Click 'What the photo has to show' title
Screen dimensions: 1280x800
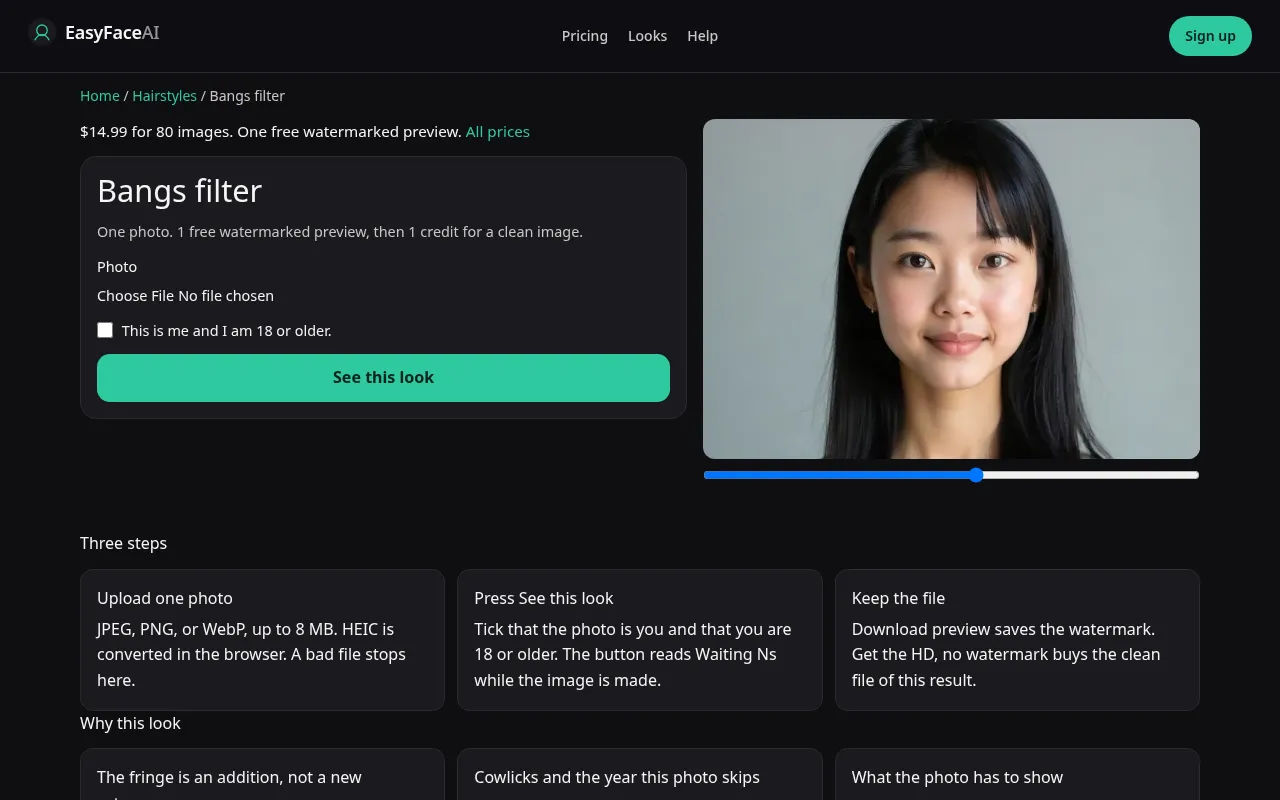pos(957,777)
